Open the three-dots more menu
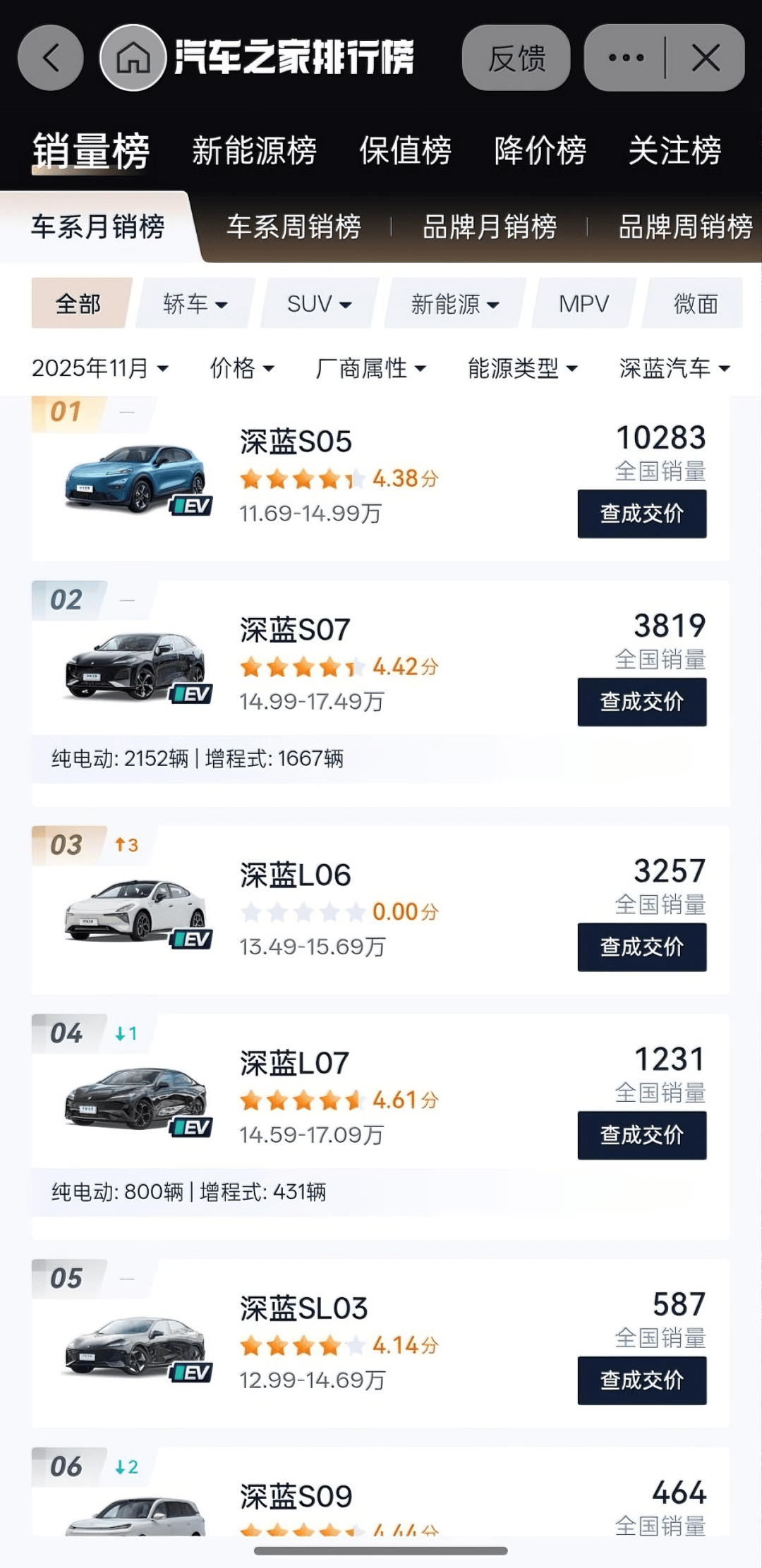Image resolution: width=762 pixels, height=1568 pixels. [x=626, y=58]
